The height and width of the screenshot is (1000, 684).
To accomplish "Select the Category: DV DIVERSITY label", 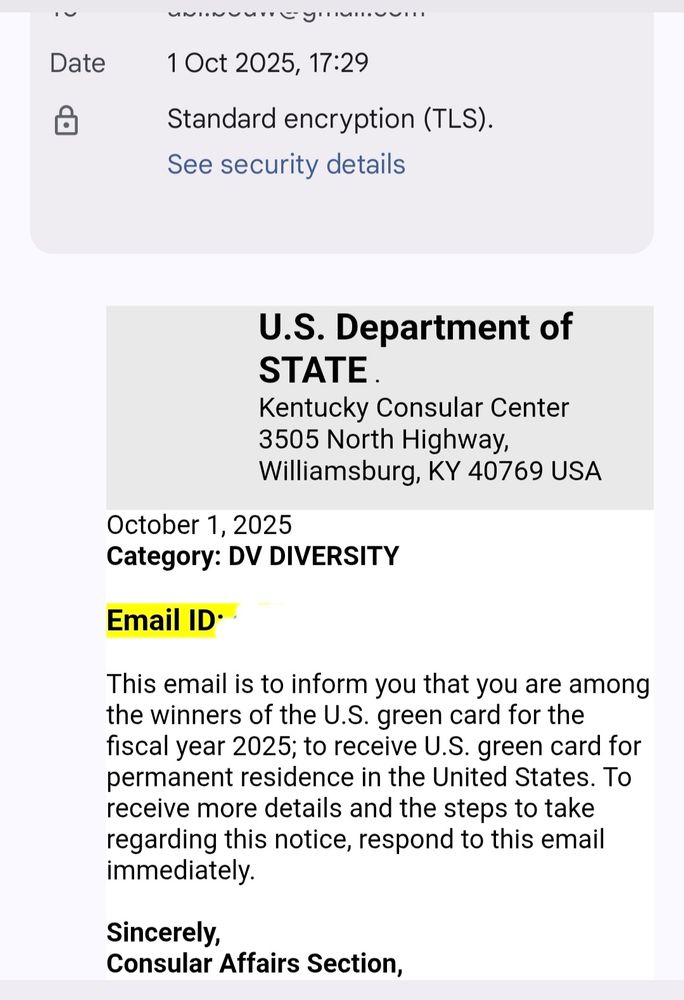I will pyautogui.click(x=253, y=556).
